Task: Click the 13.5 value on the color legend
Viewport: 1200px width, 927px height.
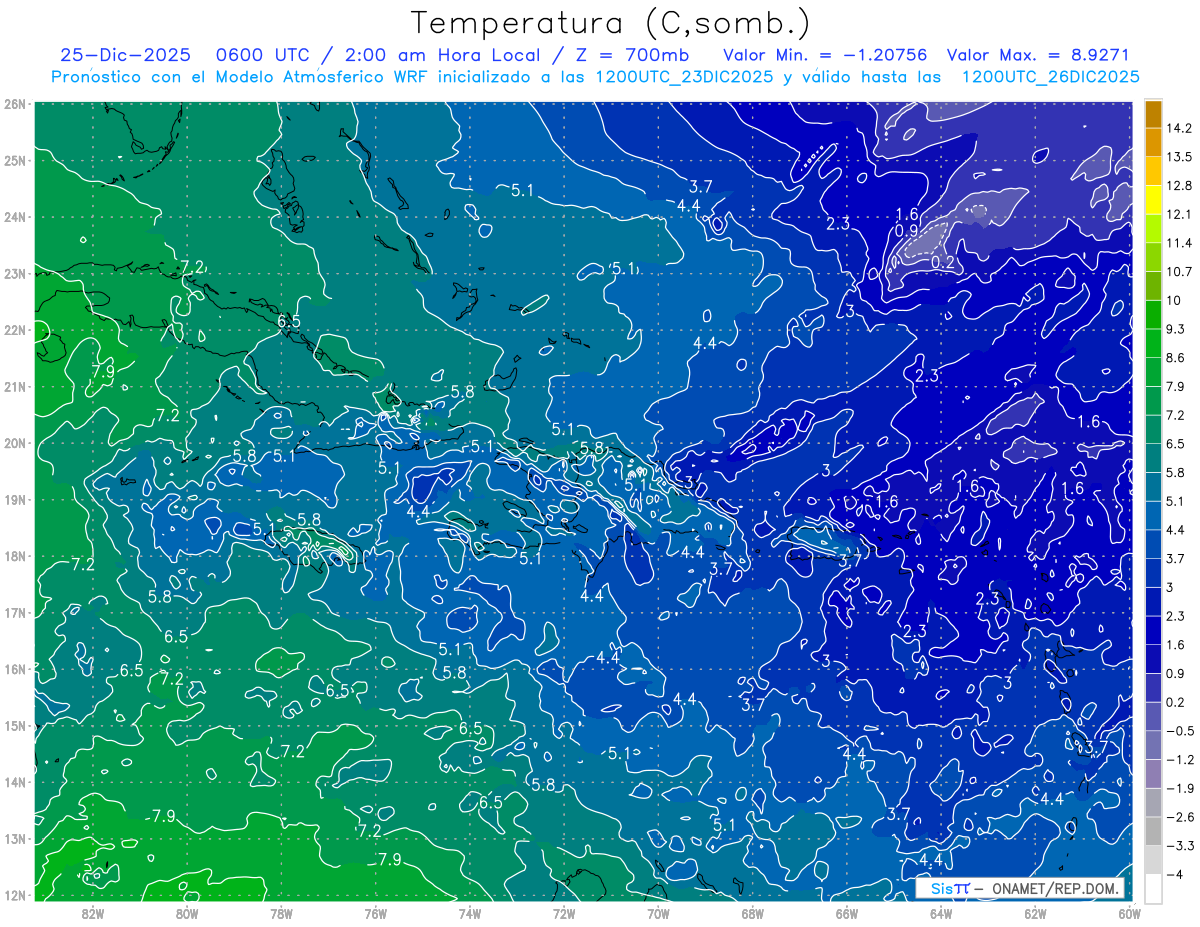Action: pyautogui.click(x=1180, y=157)
